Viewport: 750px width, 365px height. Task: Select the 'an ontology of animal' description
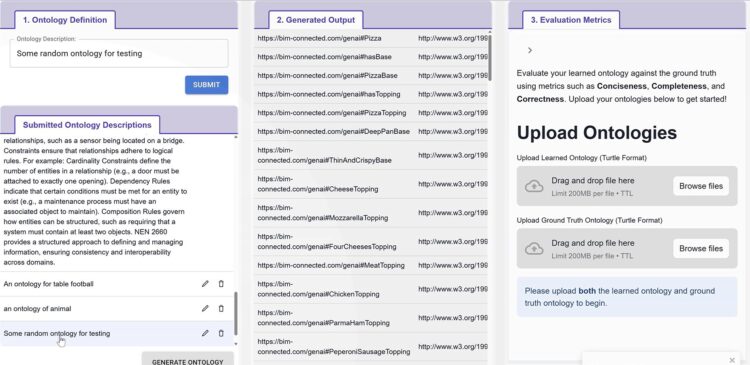click(37, 309)
